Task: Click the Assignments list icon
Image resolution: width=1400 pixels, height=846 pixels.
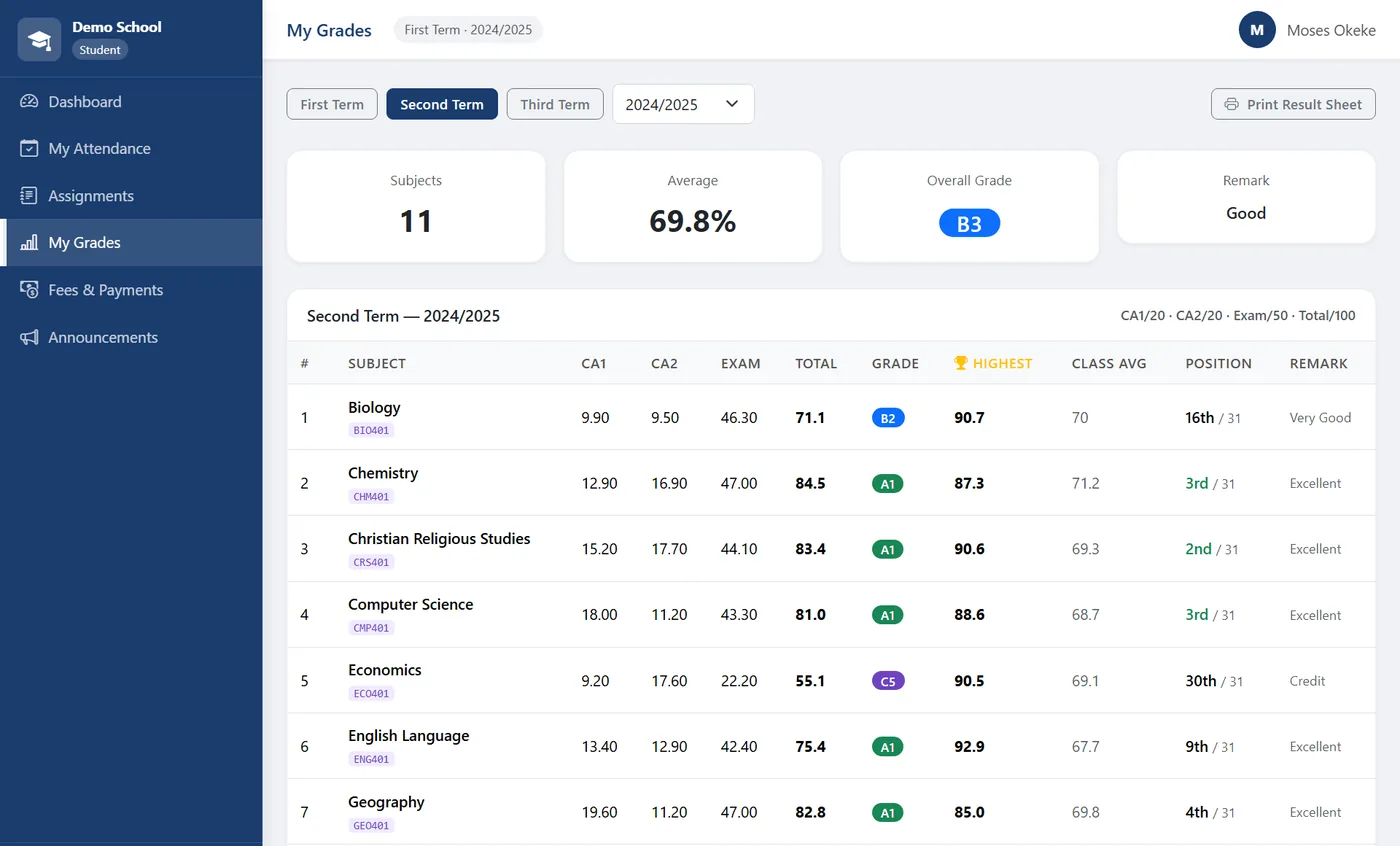Action: coord(29,195)
